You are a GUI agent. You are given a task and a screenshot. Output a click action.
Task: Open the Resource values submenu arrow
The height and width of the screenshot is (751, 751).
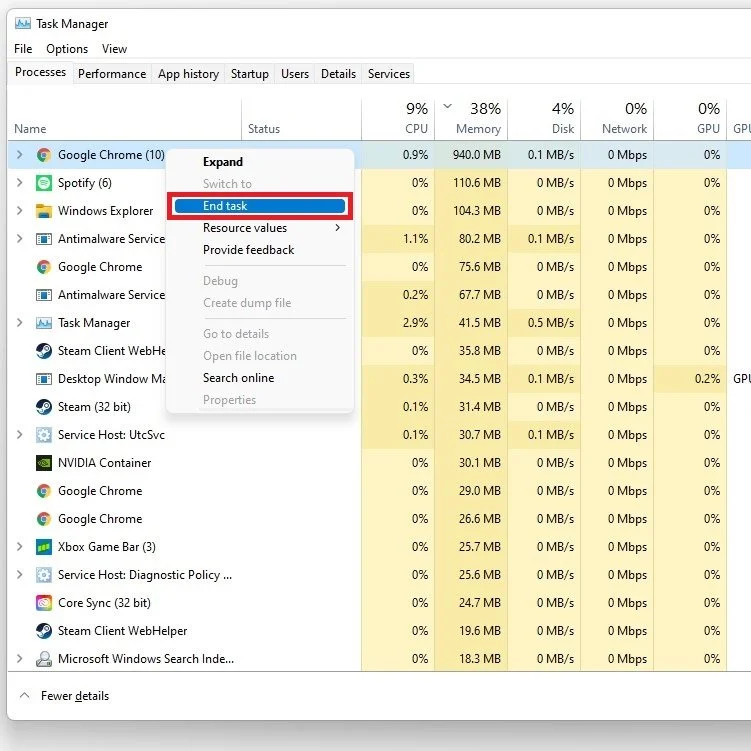click(338, 228)
